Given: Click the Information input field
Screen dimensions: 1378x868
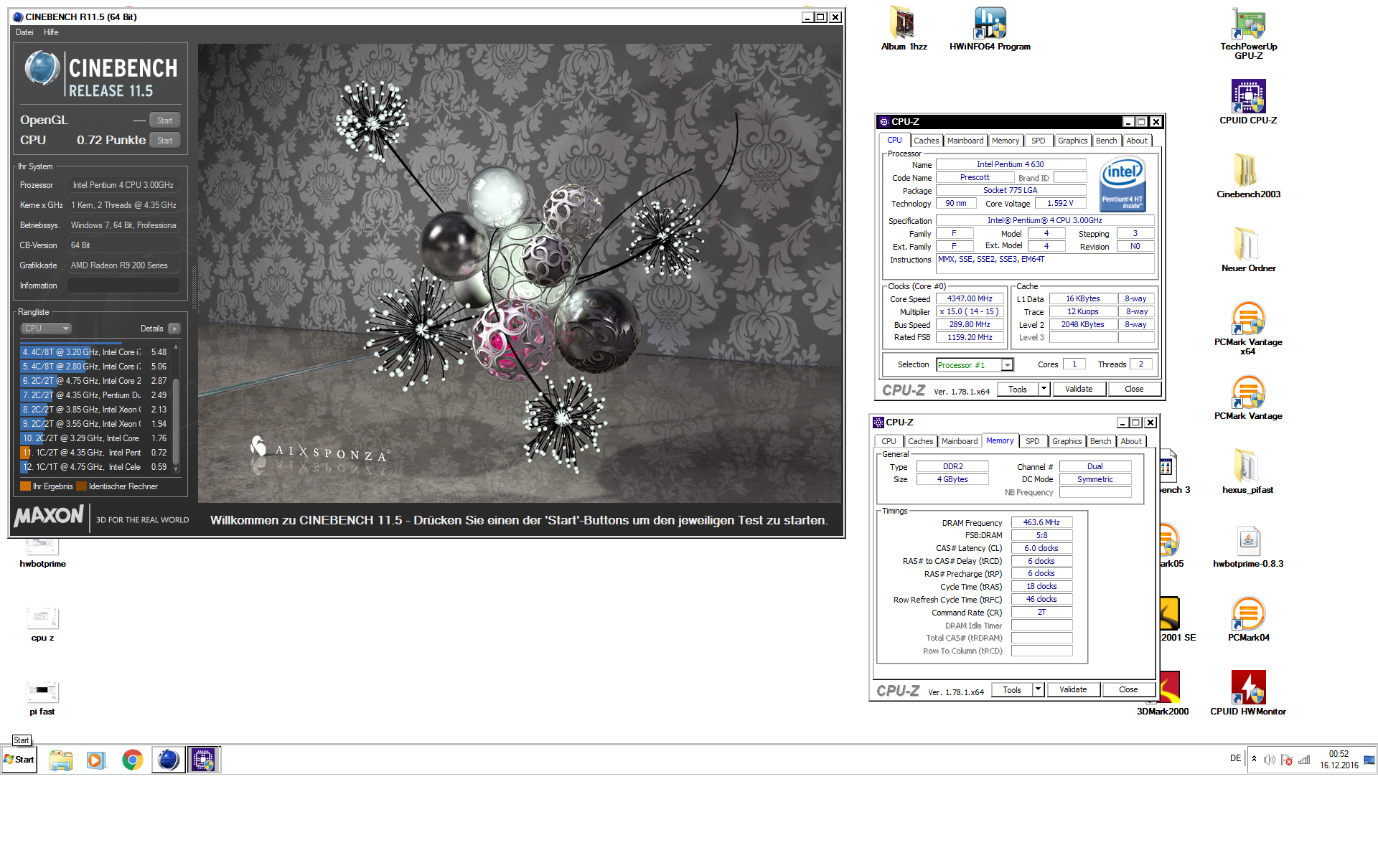Looking at the screenshot, I should point(123,286).
